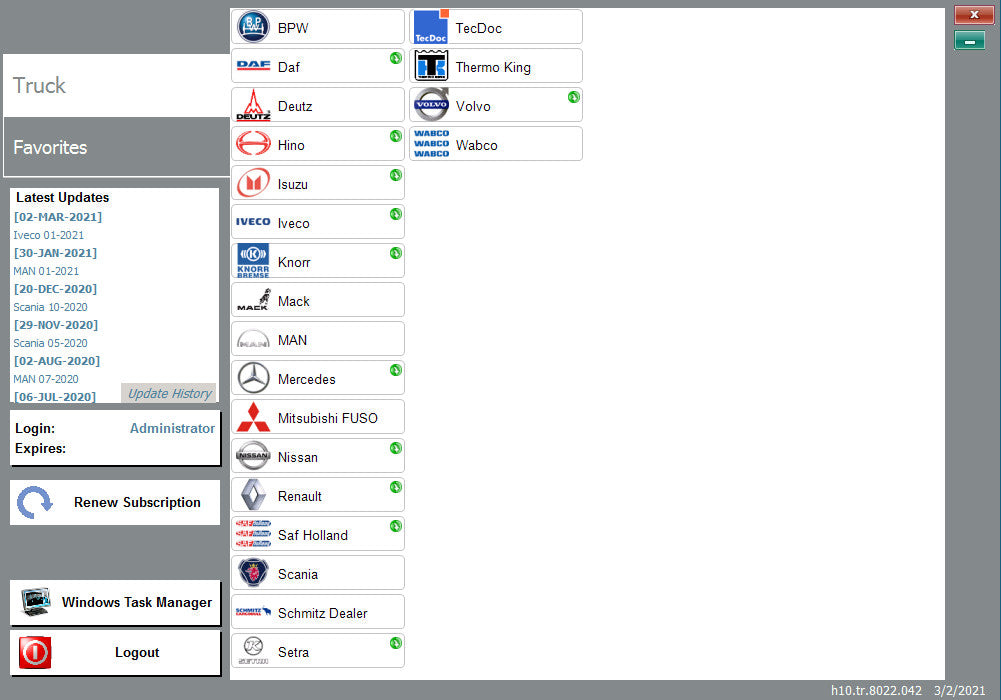Click the Logout button label

(x=137, y=652)
